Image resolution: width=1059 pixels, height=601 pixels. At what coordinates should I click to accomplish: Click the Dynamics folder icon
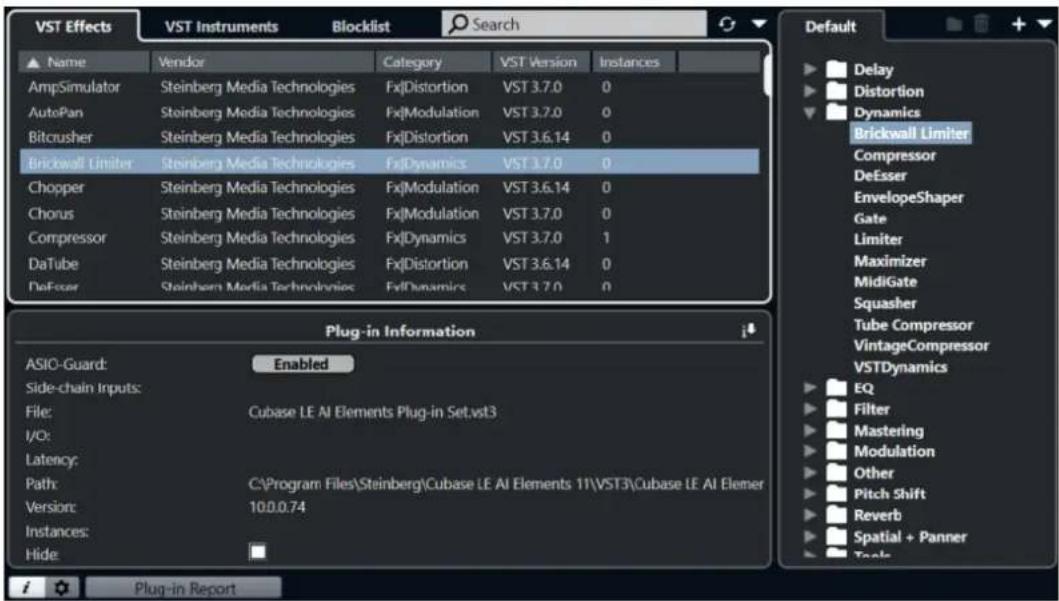coord(836,112)
